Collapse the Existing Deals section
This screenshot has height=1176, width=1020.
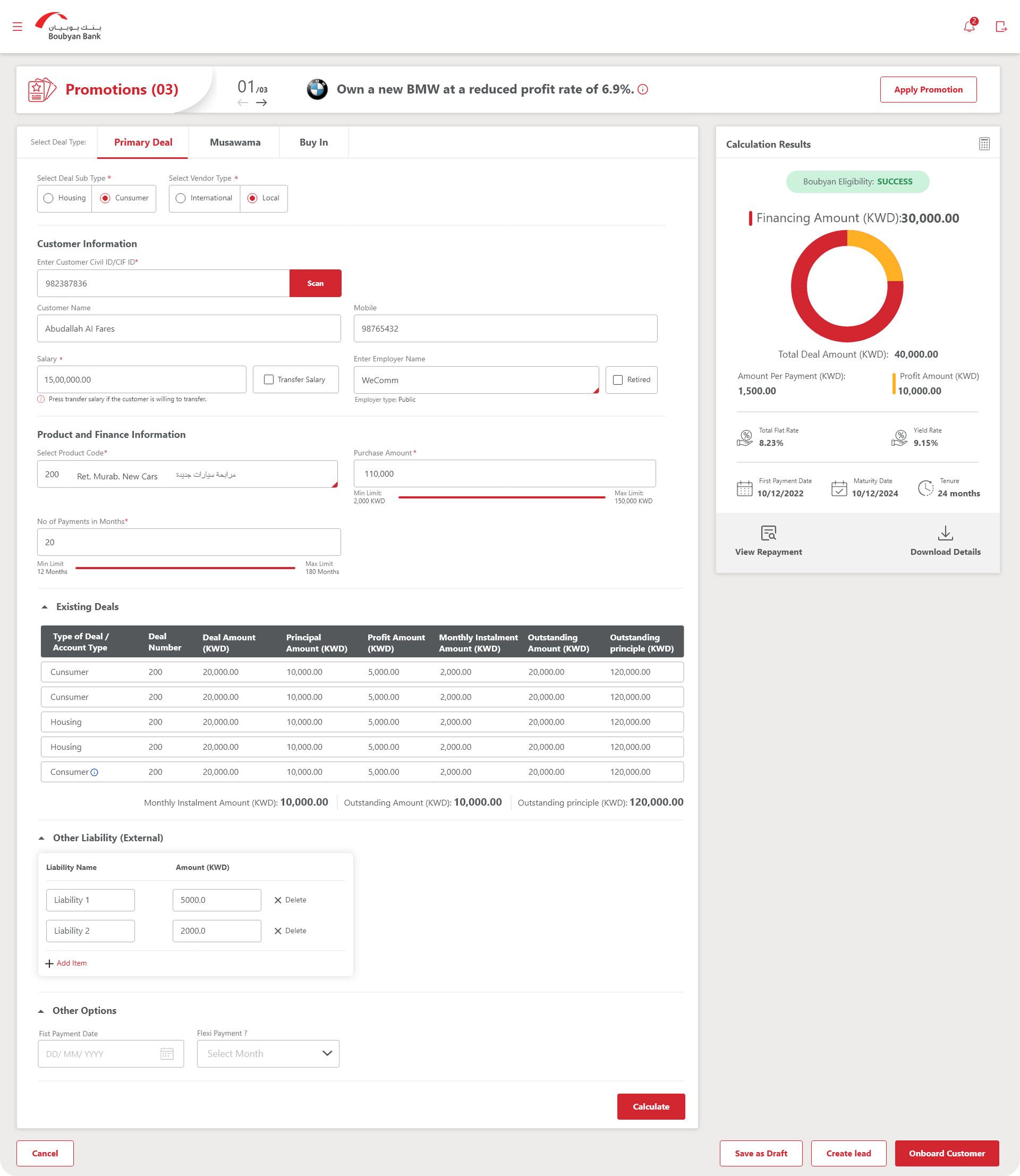45,607
